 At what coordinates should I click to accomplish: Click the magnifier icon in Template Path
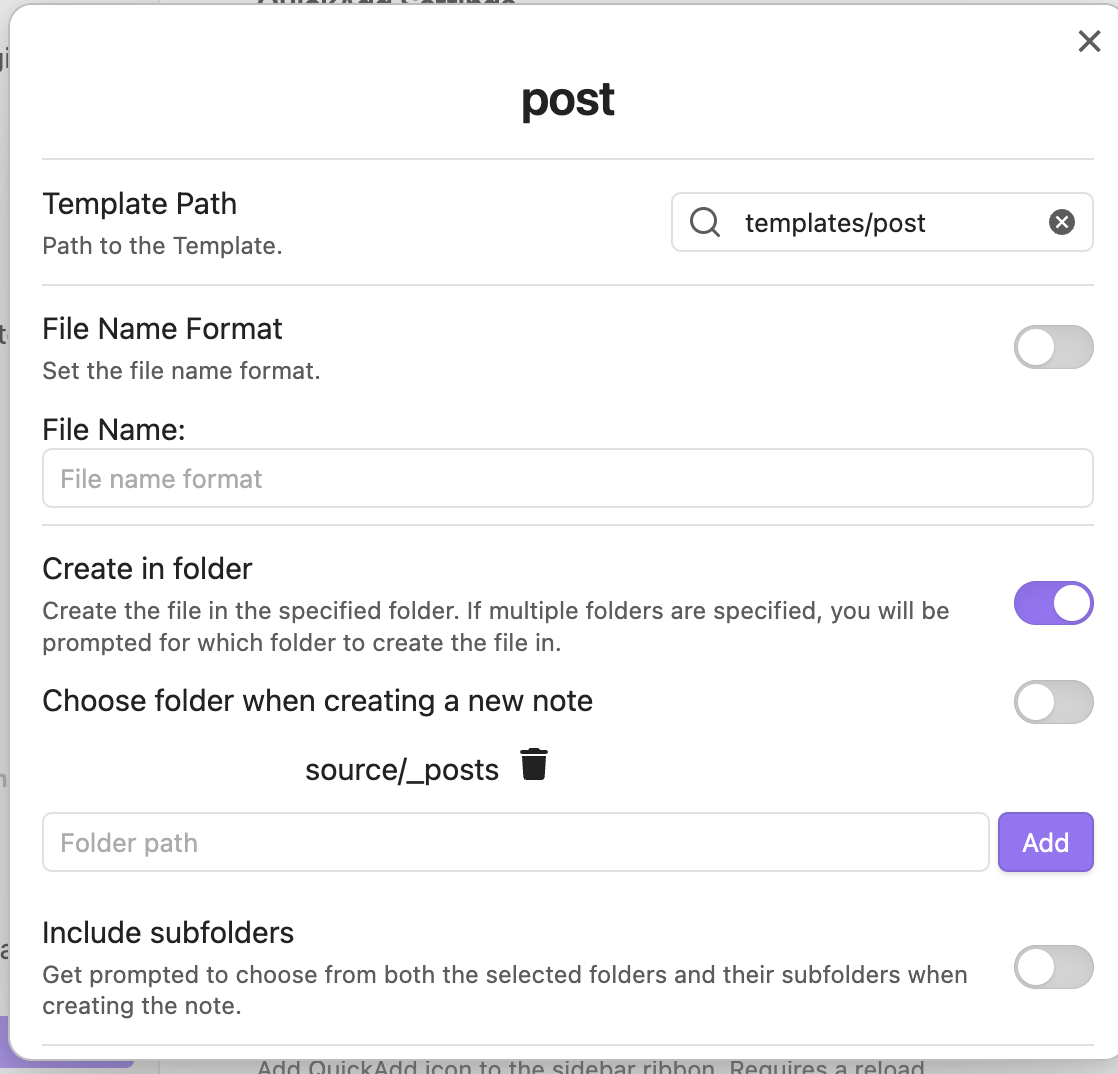click(x=705, y=222)
